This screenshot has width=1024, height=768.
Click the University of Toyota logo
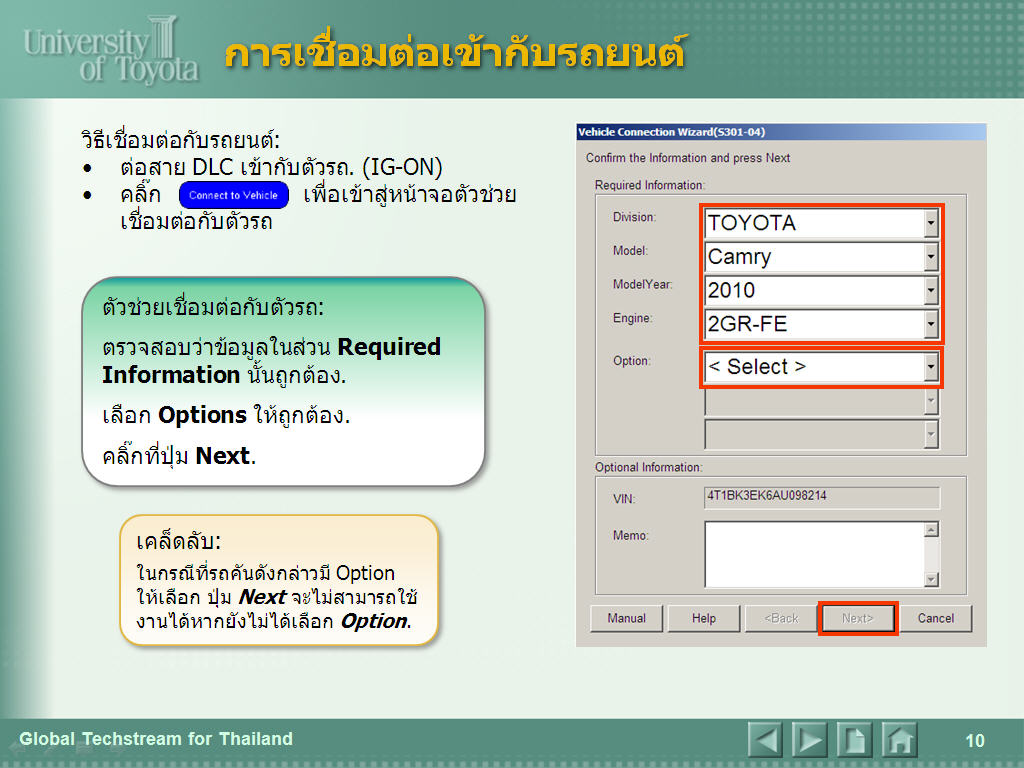point(111,51)
